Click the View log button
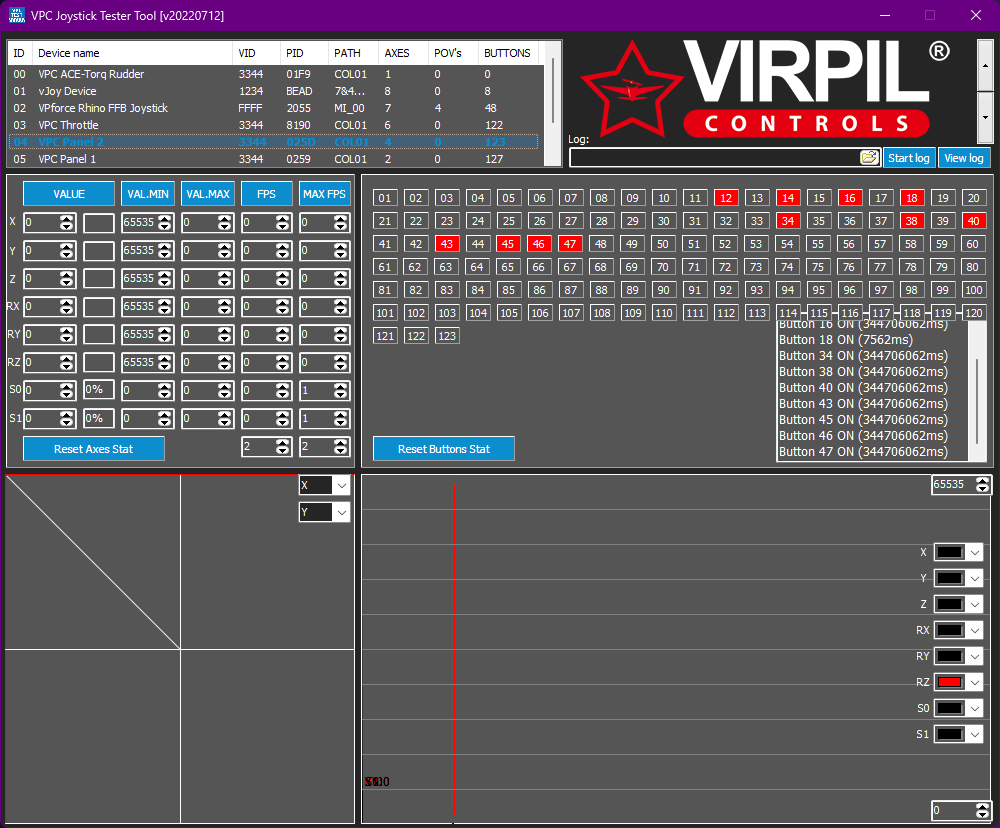The height and width of the screenshot is (828, 1000). pyautogui.click(x=964, y=158)
